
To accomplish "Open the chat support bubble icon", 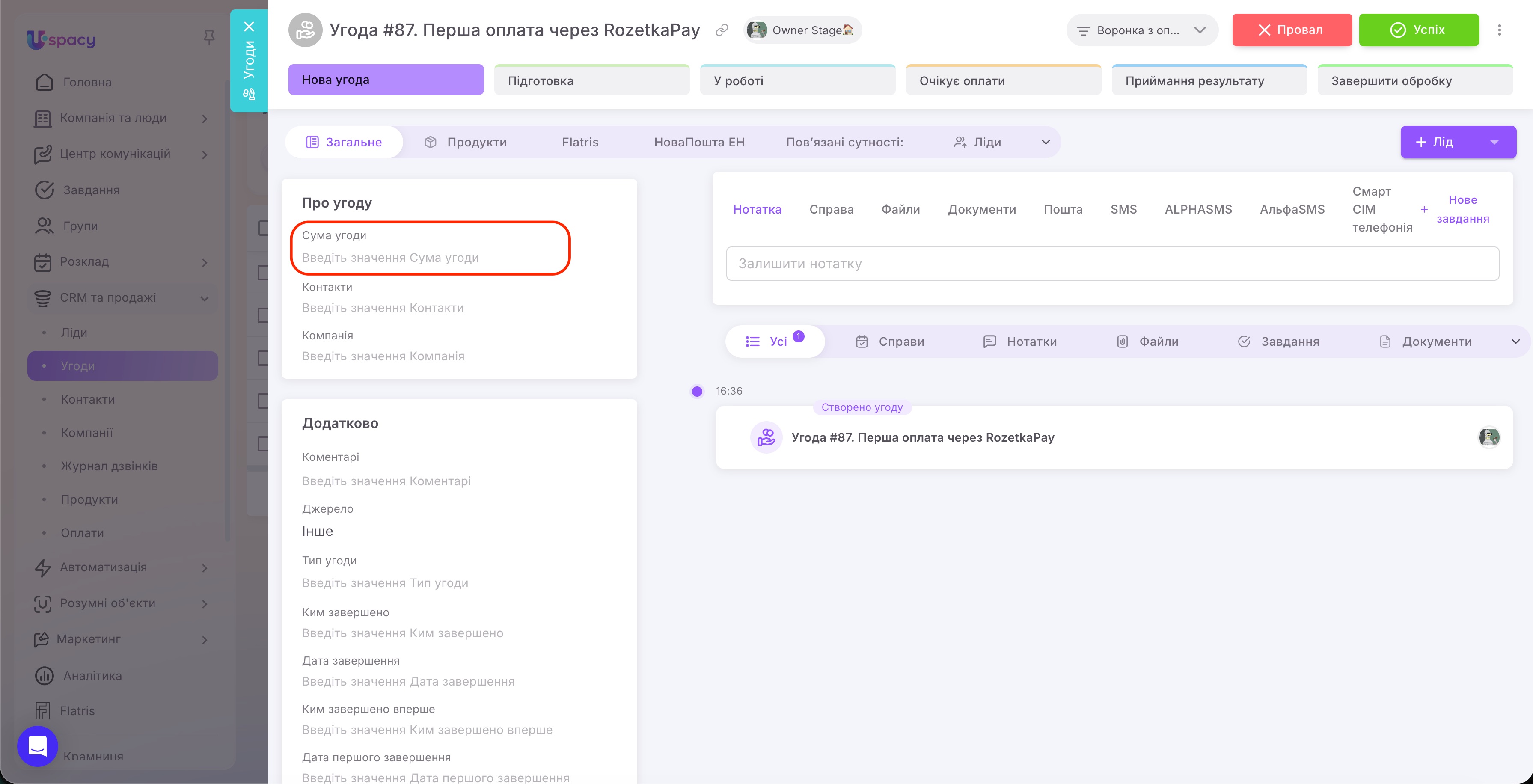I will [x=38, y=746].
